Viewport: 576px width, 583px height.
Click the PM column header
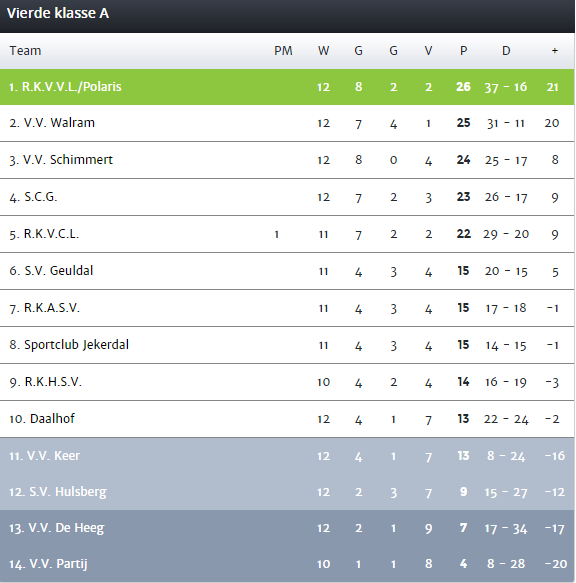tap(283, 51)
